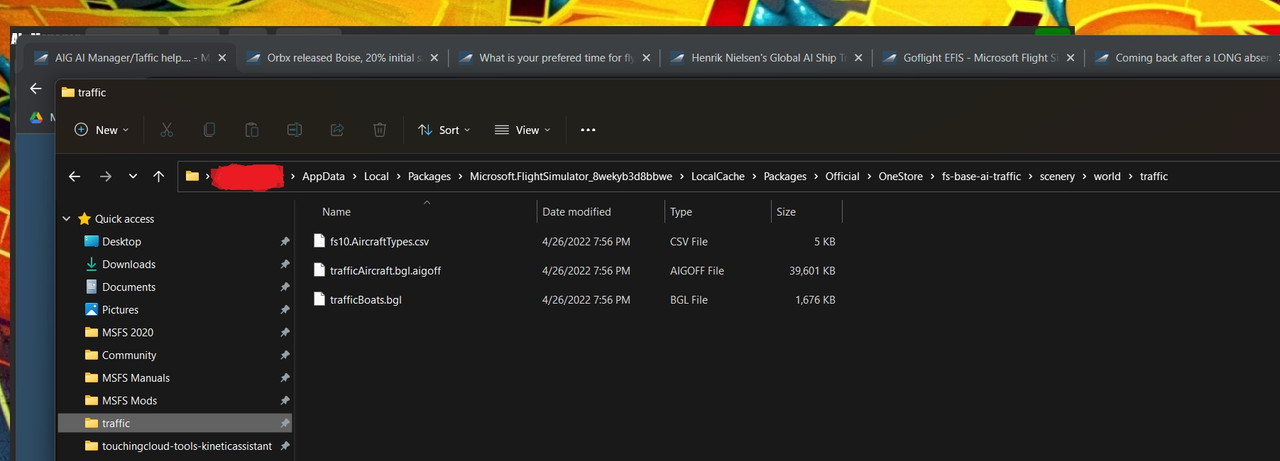Close the Henrik Nielsen's Global AI Ship tab
Image resolution: width=1280 pixels, height=461 pixels.
[858, 58]
